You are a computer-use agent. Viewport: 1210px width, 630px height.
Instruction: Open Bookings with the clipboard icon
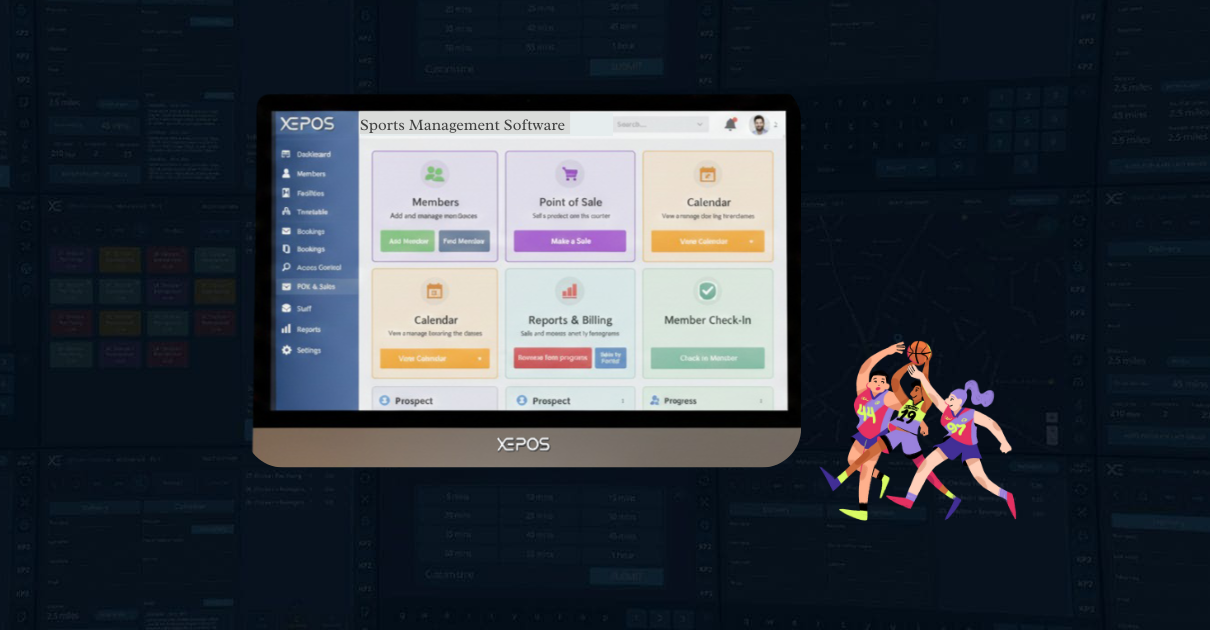[x=286, y=248]
